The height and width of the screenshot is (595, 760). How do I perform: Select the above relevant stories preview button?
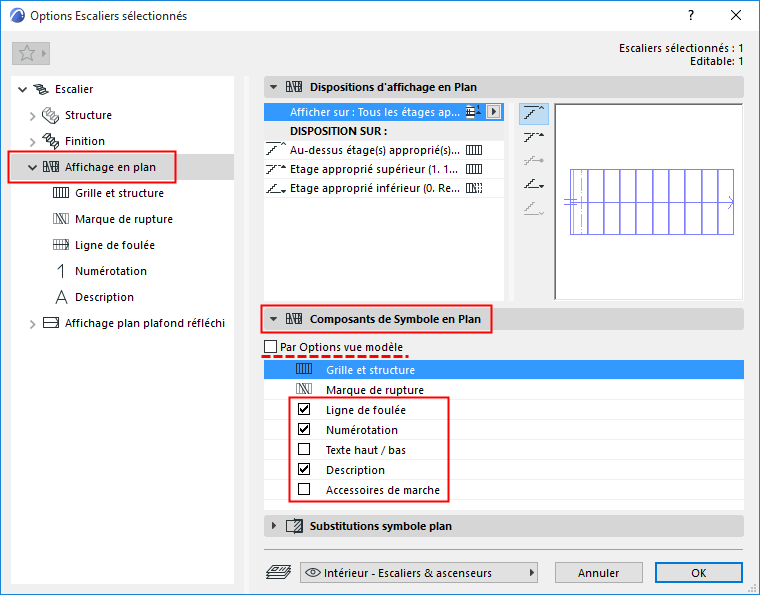pos(534,113)
